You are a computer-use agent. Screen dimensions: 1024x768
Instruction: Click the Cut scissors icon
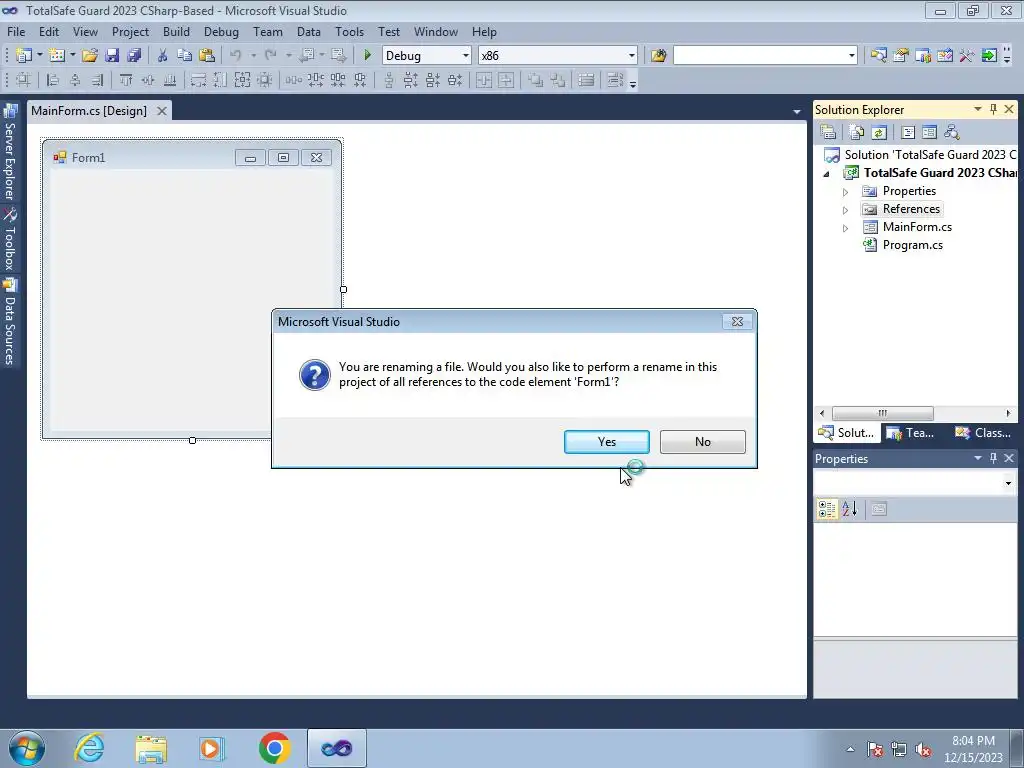[162, 56]
